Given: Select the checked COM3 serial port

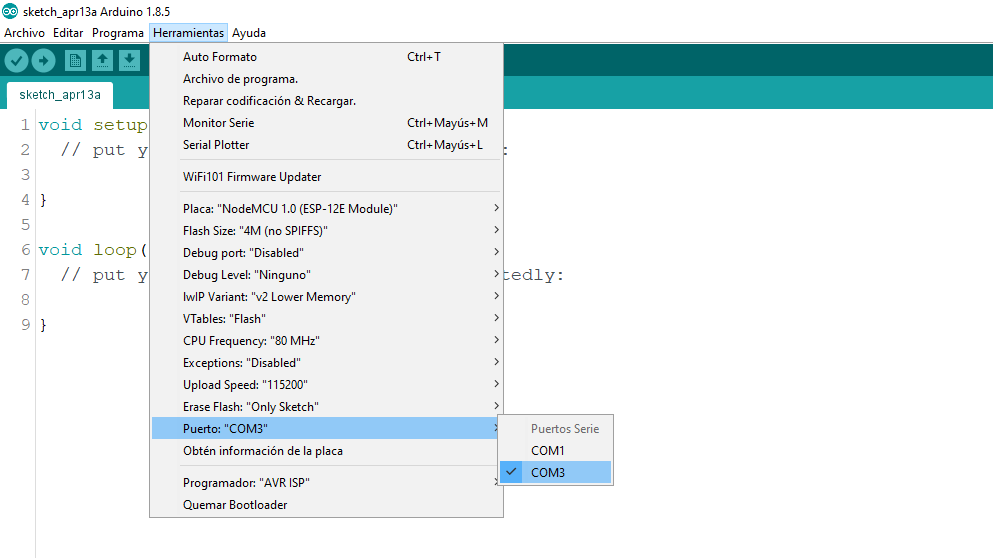Looking at the screenshot, I should (555, 472).
